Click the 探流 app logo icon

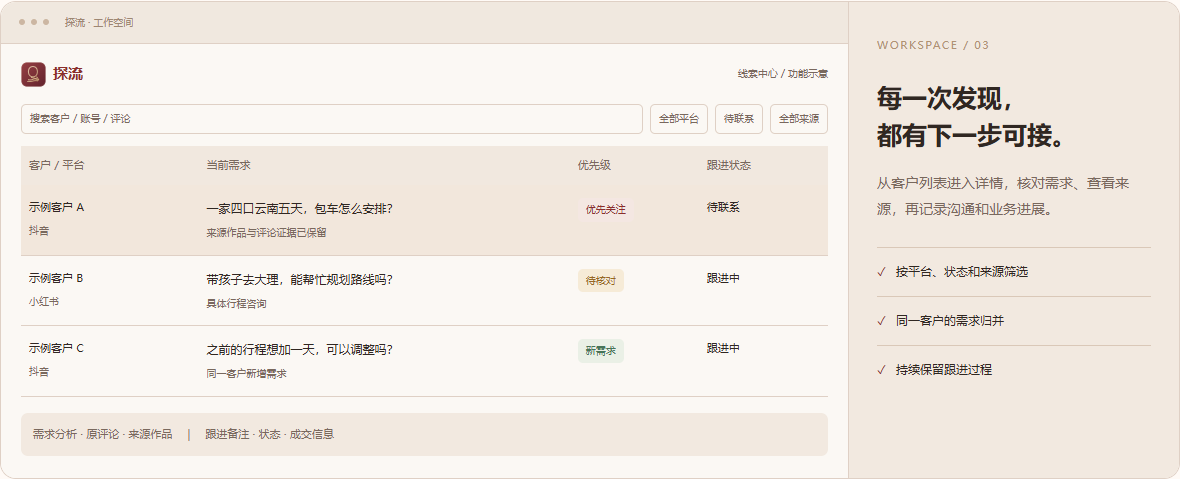point(34,74)
